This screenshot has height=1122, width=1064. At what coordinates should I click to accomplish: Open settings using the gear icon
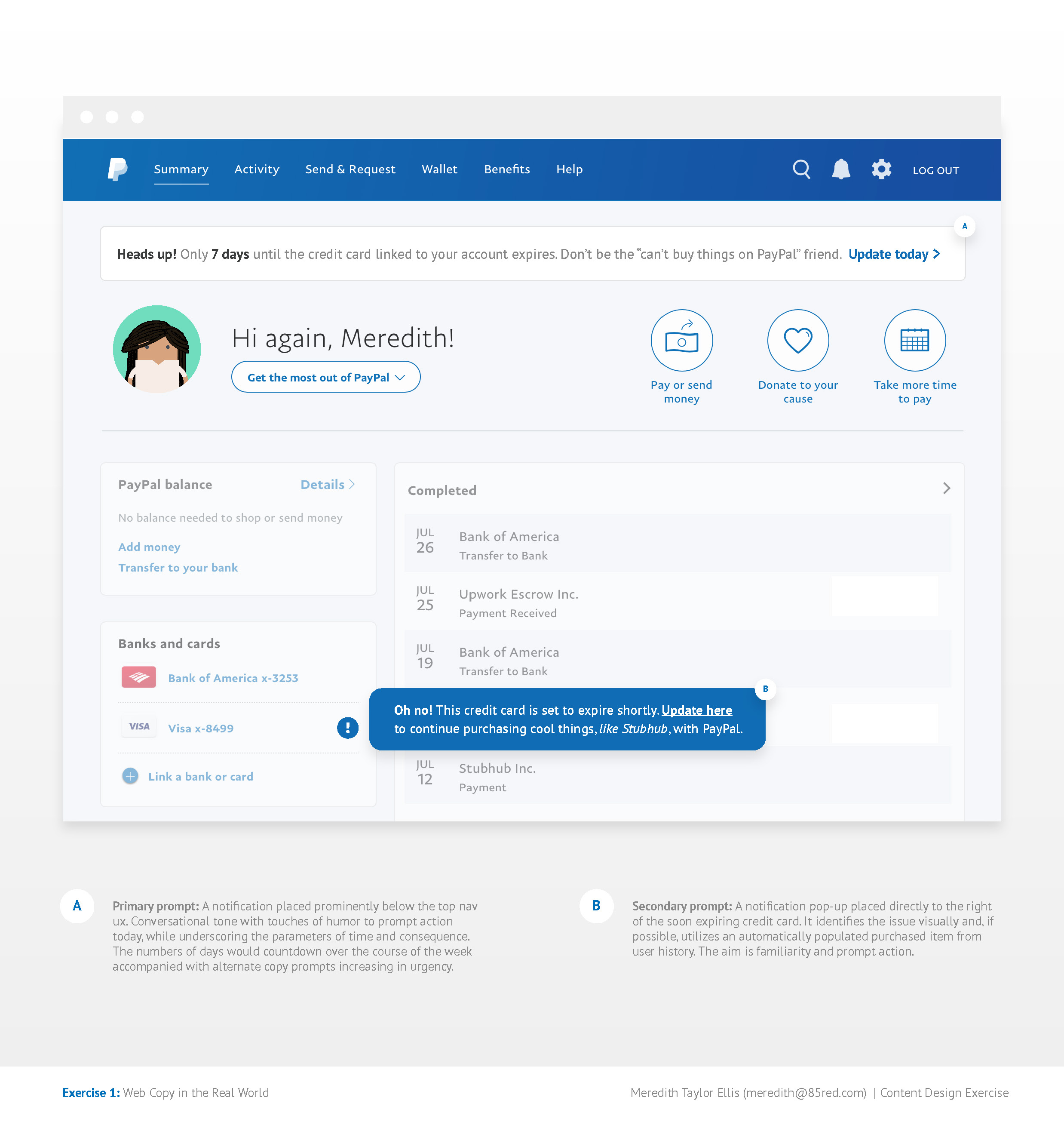pyautogui.click(x=881, y=169)
